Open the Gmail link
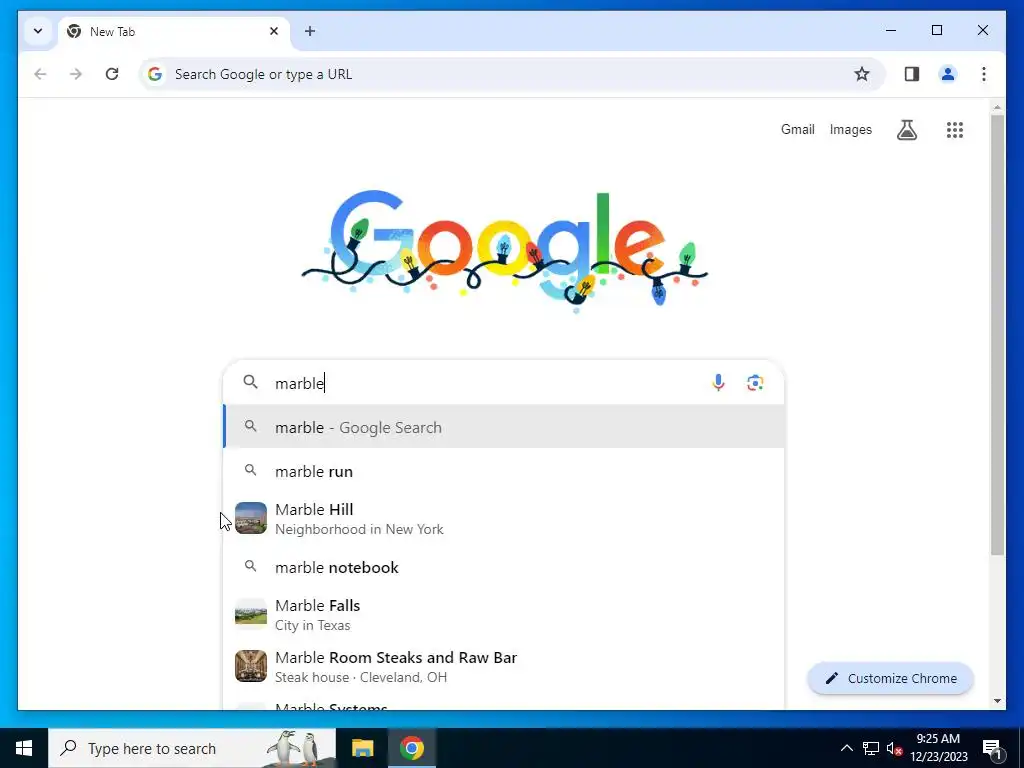Viewport: 1024px width, 768px height. pyautogui.click(x=797, y=129)
